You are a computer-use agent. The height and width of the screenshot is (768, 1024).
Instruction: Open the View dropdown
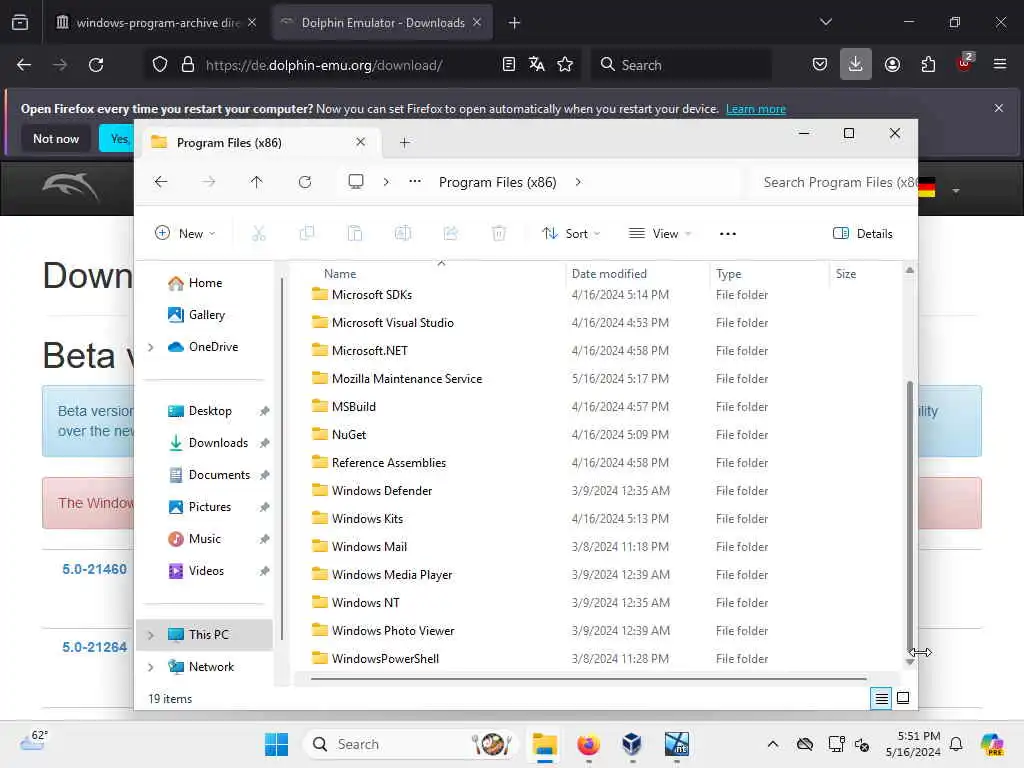[660, 234]
